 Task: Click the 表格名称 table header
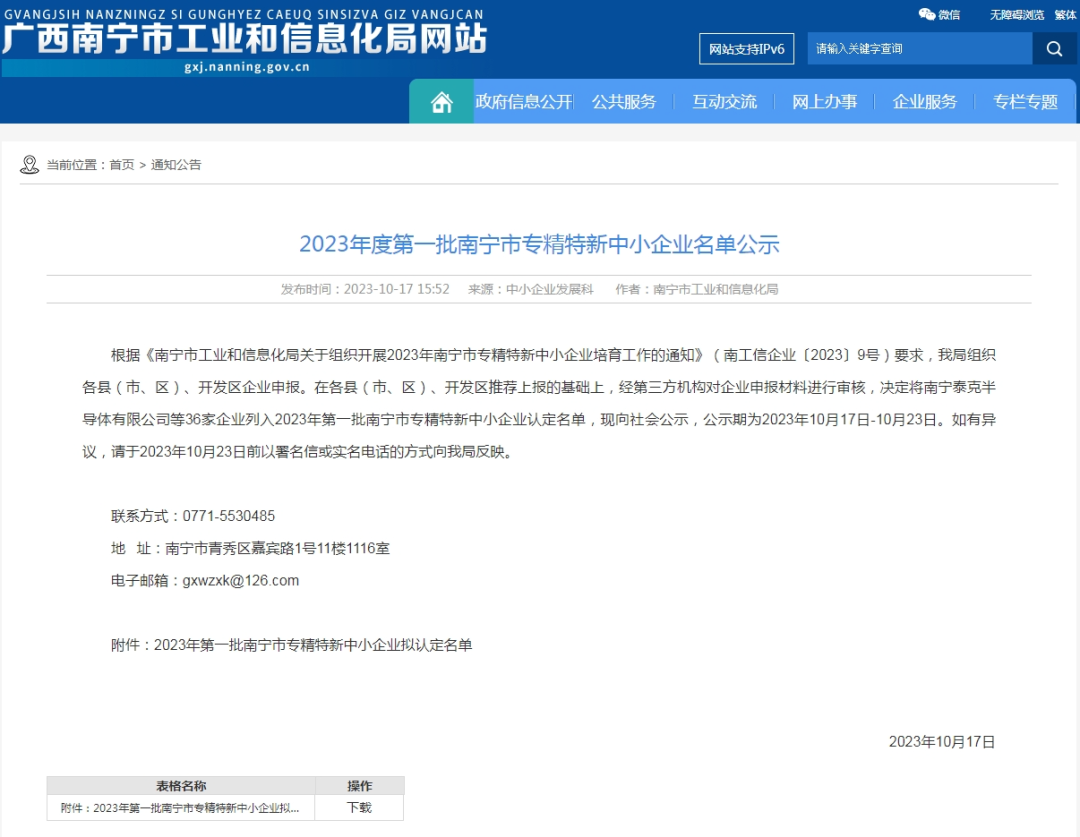[181, 786]
